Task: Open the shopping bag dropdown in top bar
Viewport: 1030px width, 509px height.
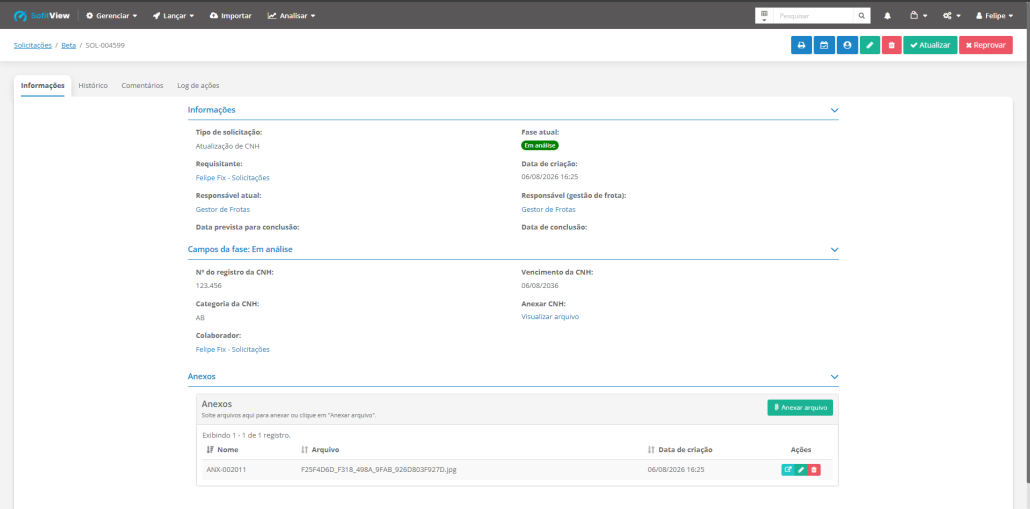Action: (918, 15)
